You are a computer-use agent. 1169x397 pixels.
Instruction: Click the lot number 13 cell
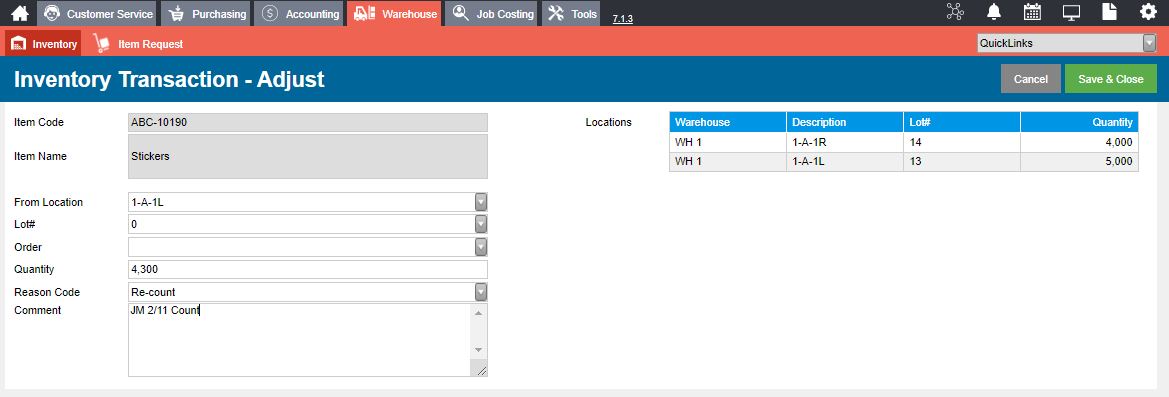[962, 162]
